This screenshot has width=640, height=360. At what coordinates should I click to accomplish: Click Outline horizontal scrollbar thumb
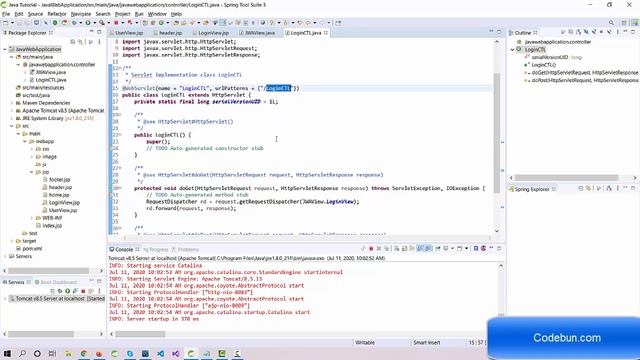click(567, 178)
